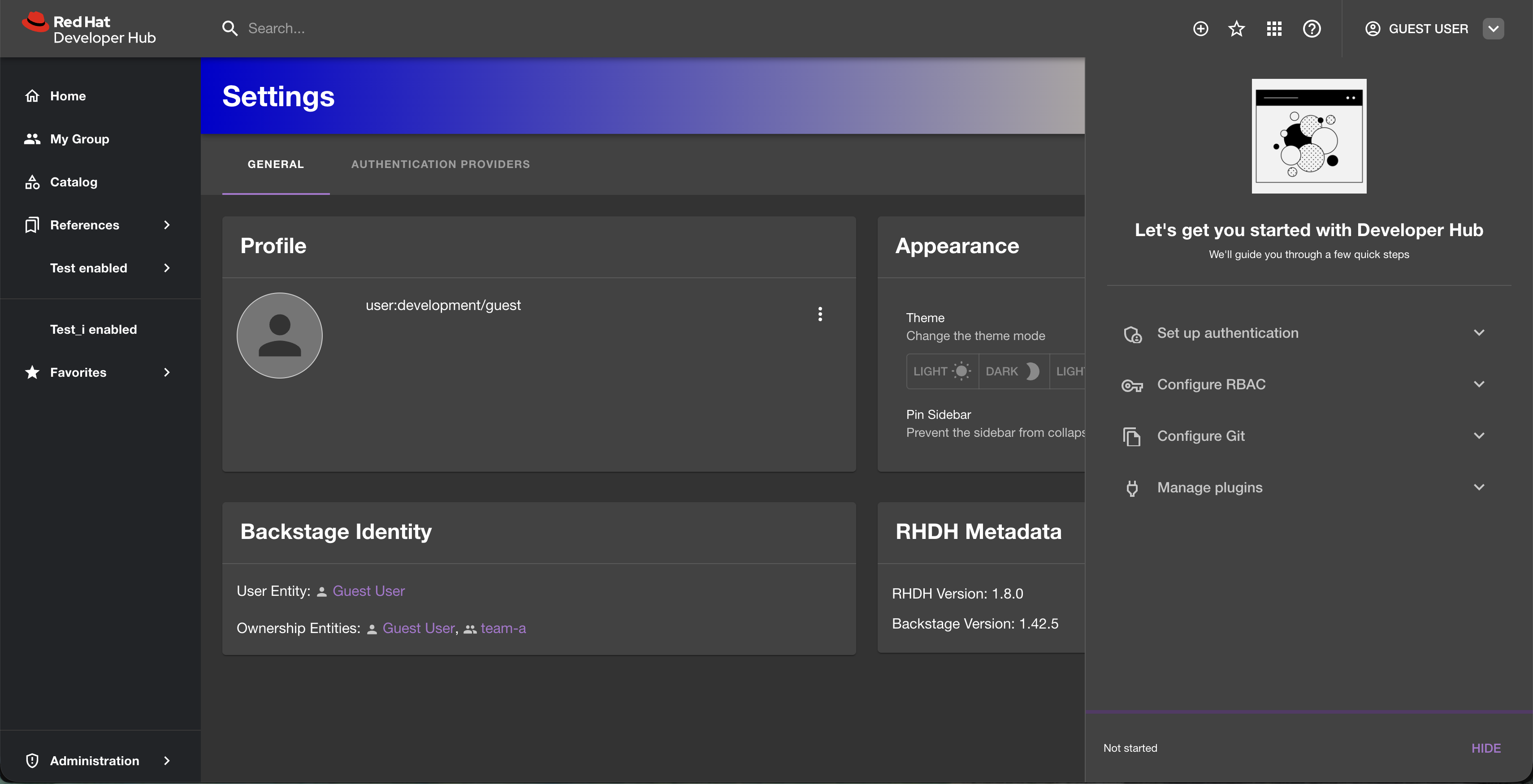Go to Home in sidebar
The image size is (1533, 784).
(x=68, y=96)
